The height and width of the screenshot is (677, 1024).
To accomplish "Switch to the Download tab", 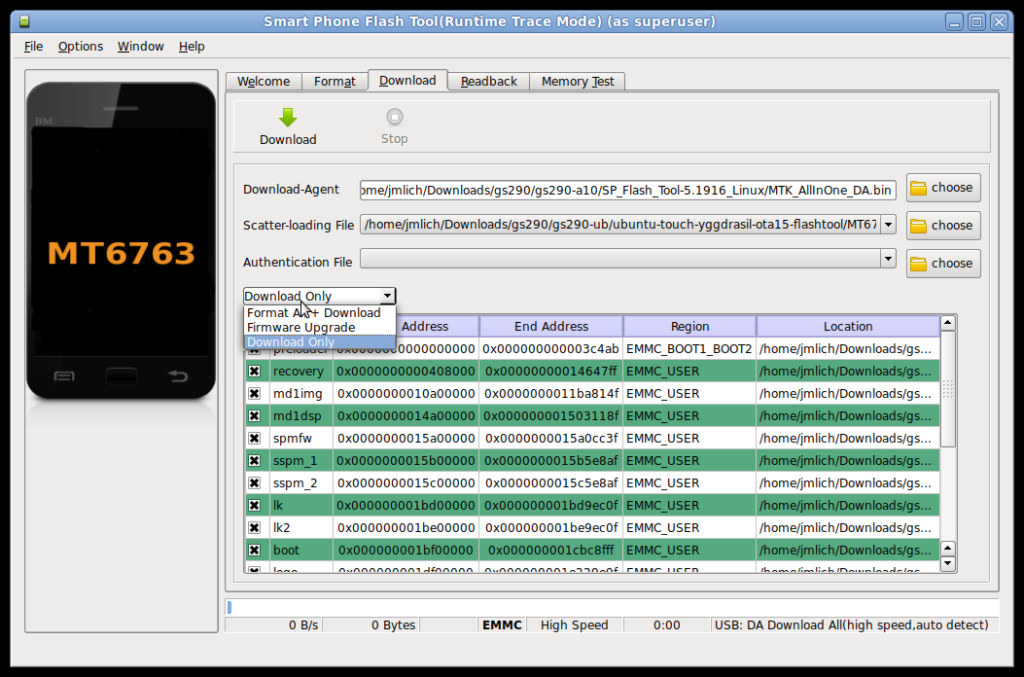I will point(408,80).
